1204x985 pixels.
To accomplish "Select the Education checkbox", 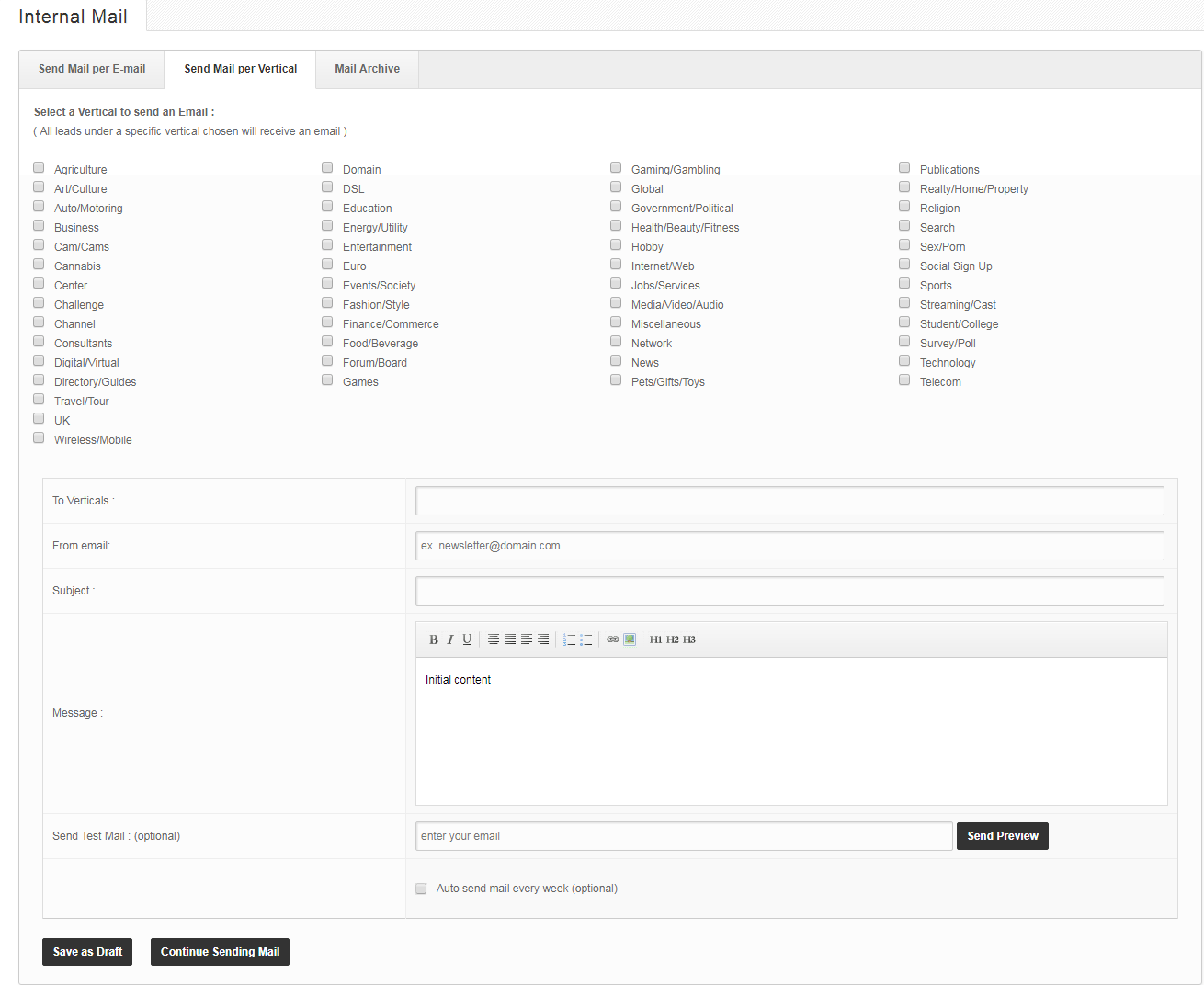I will point(327,206).
